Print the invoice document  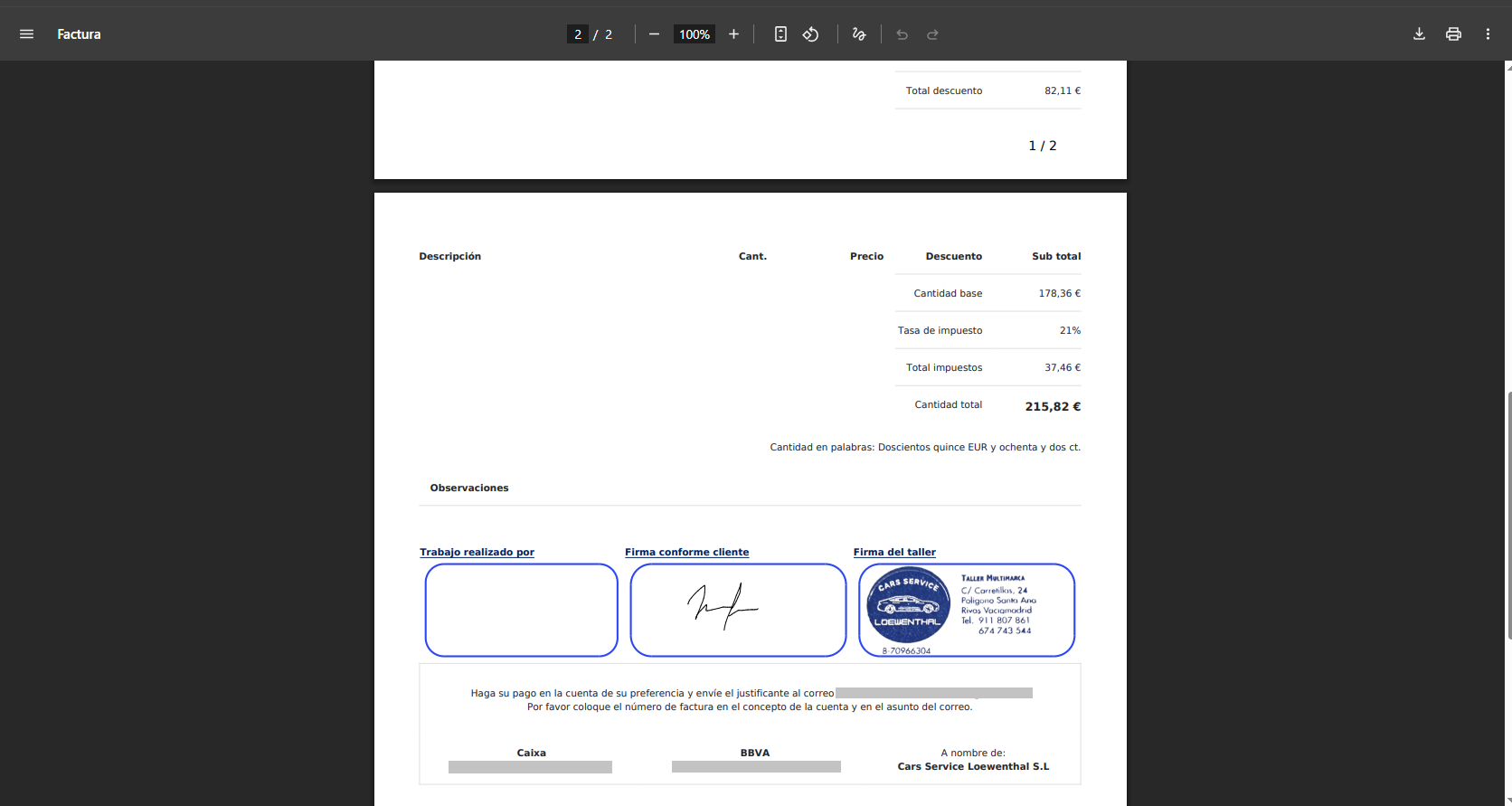pyautogui.click(x=1453, y=34)
